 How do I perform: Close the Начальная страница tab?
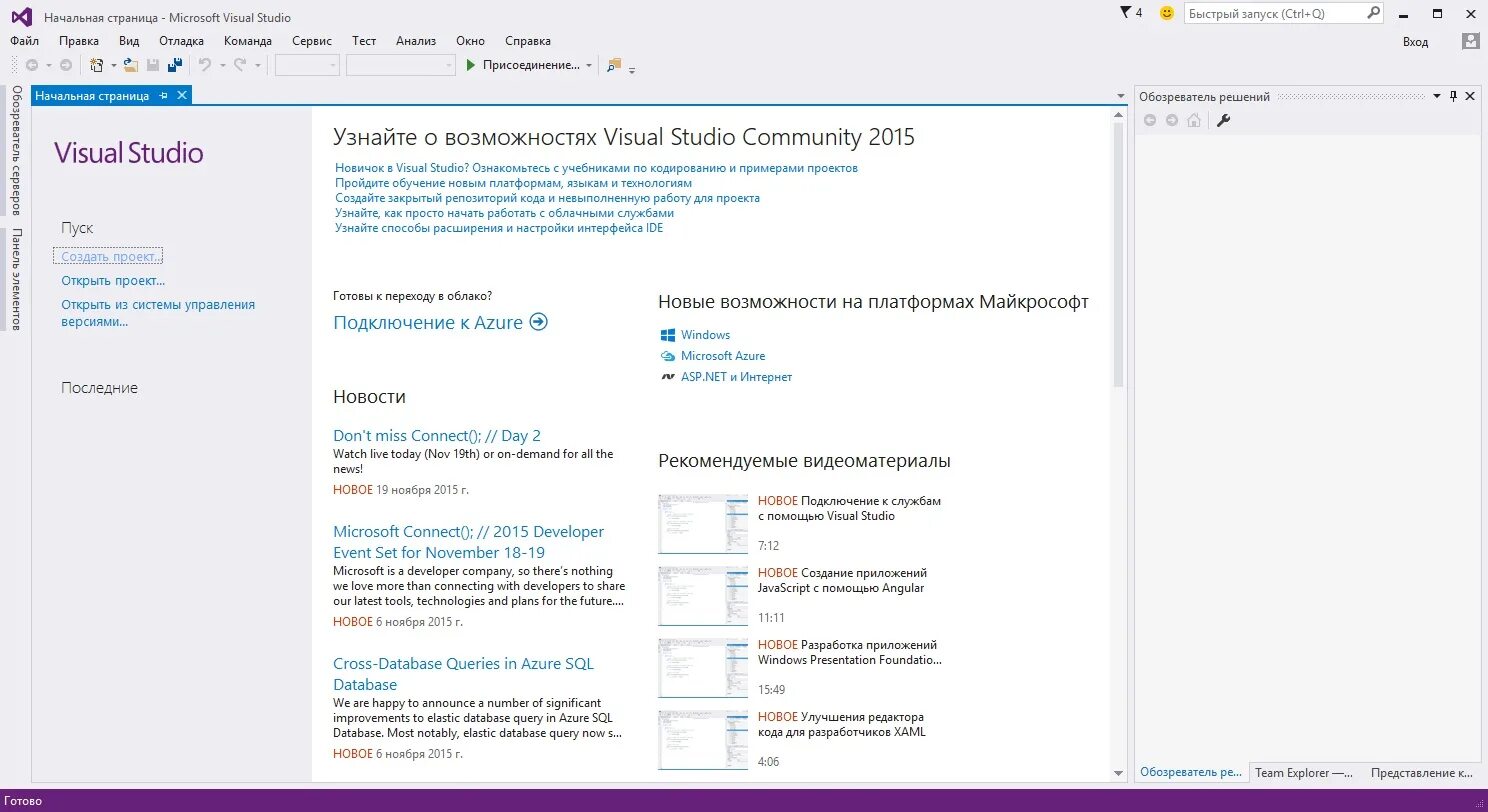click(181, 95)
